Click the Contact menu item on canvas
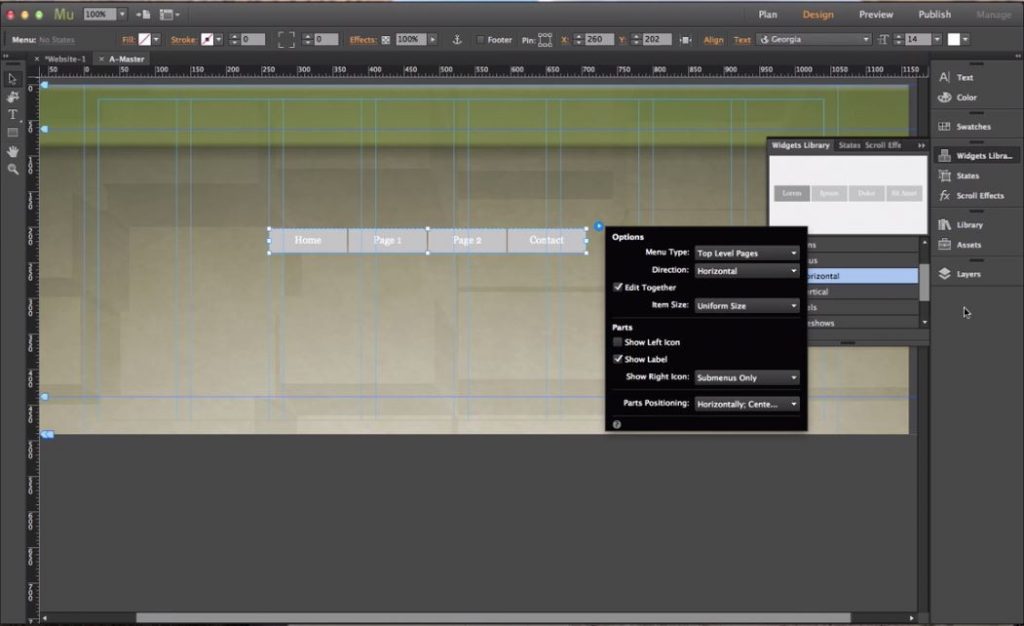 (546, 241)
